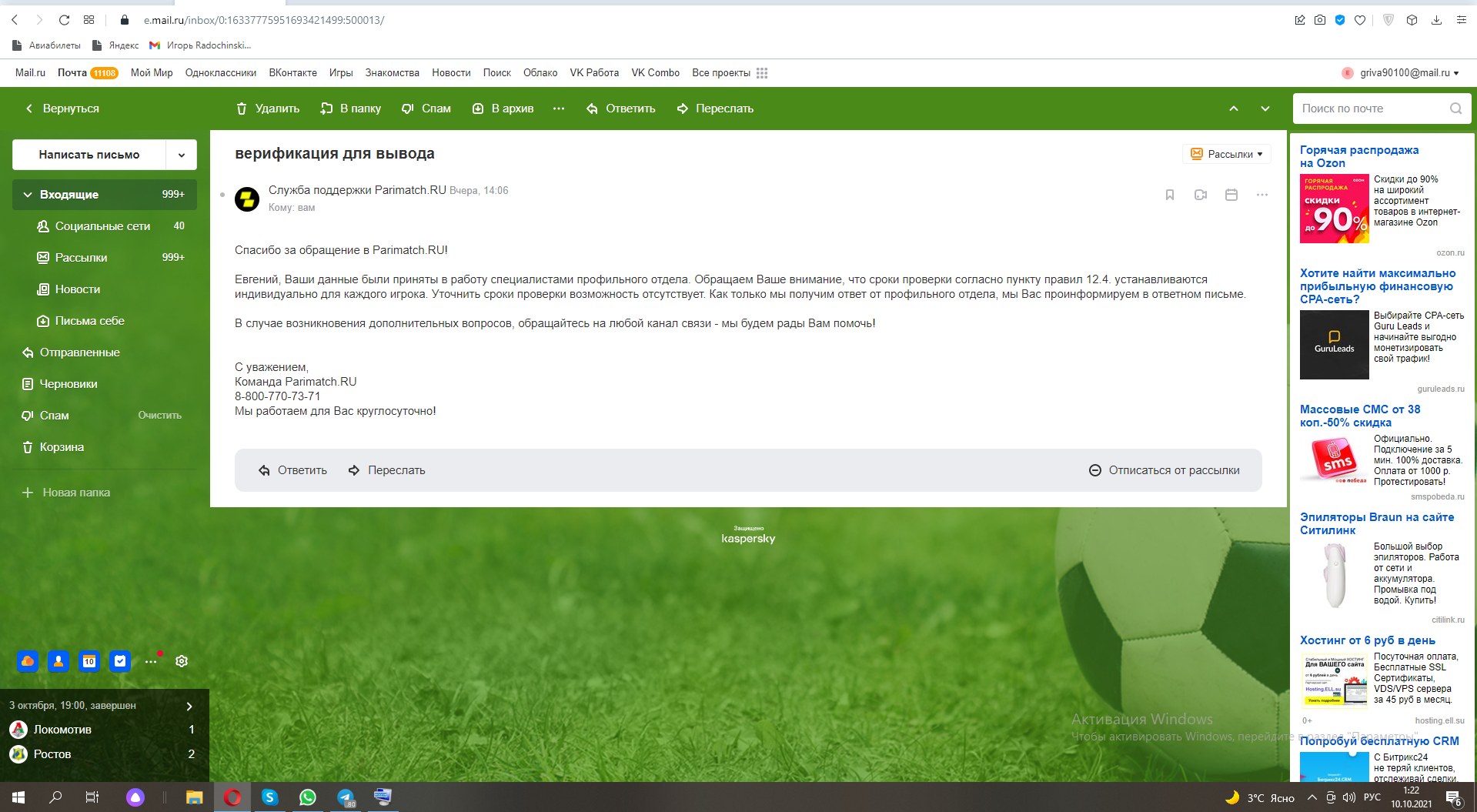Open Mail.ru Cloud icon in sidebar
1477x812 pixels.
pos(28,661)
